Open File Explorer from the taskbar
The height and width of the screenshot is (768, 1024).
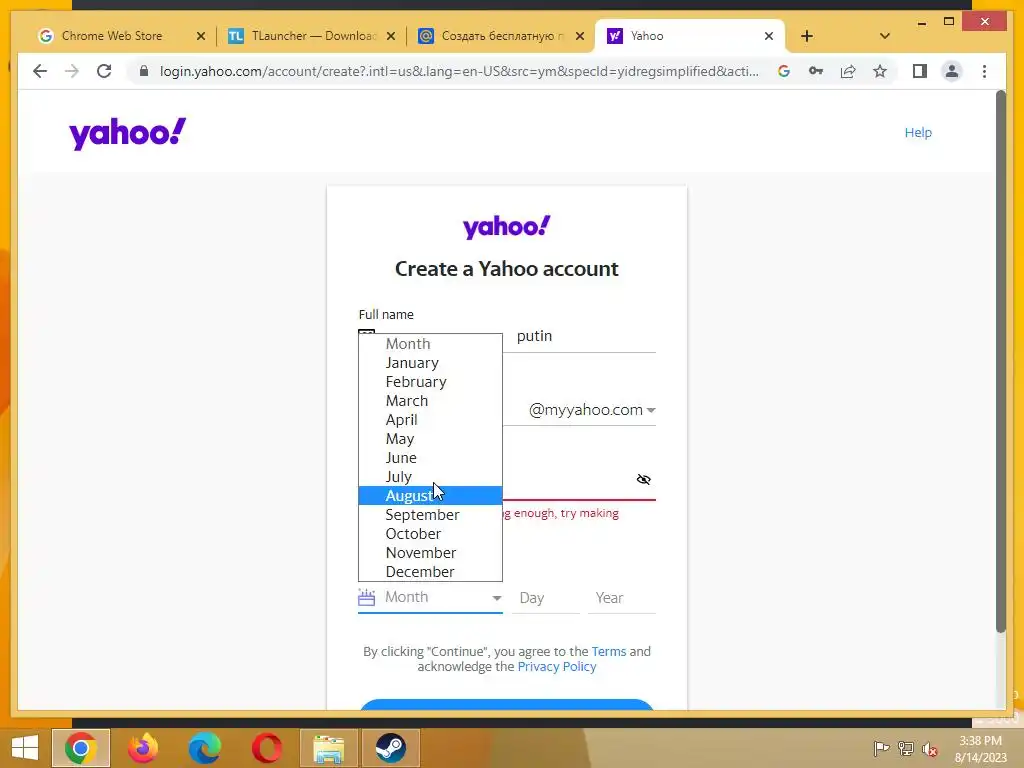328,748
